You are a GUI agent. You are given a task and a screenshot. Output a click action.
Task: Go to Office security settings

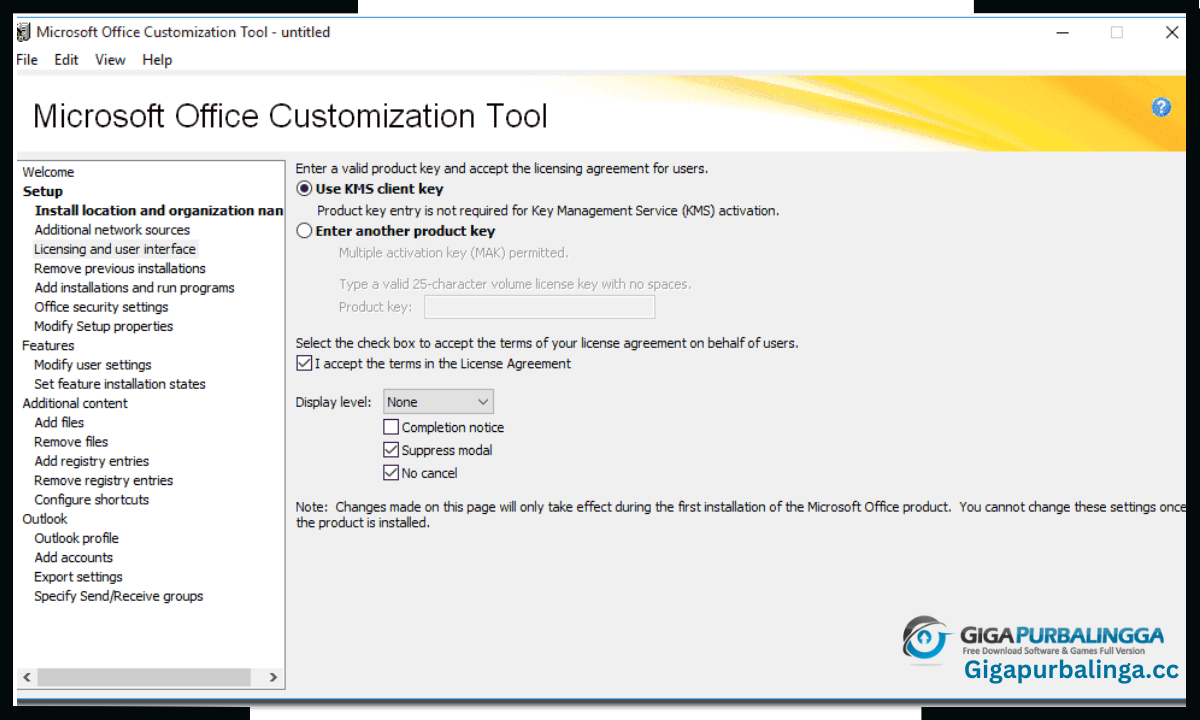[101, 307]
